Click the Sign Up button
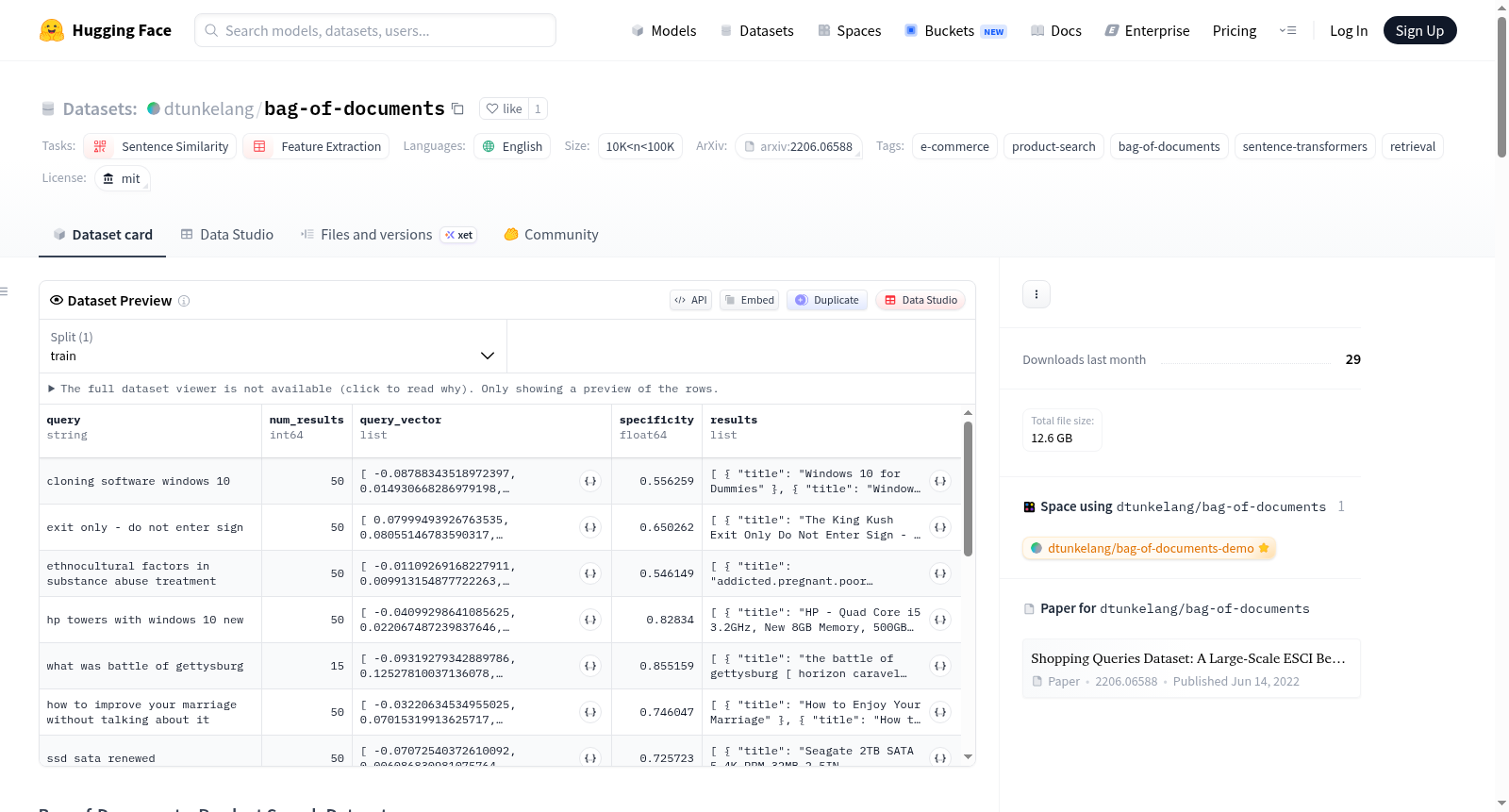The width and height of the screenshot is (1509, 812). tap(1419, 30)
